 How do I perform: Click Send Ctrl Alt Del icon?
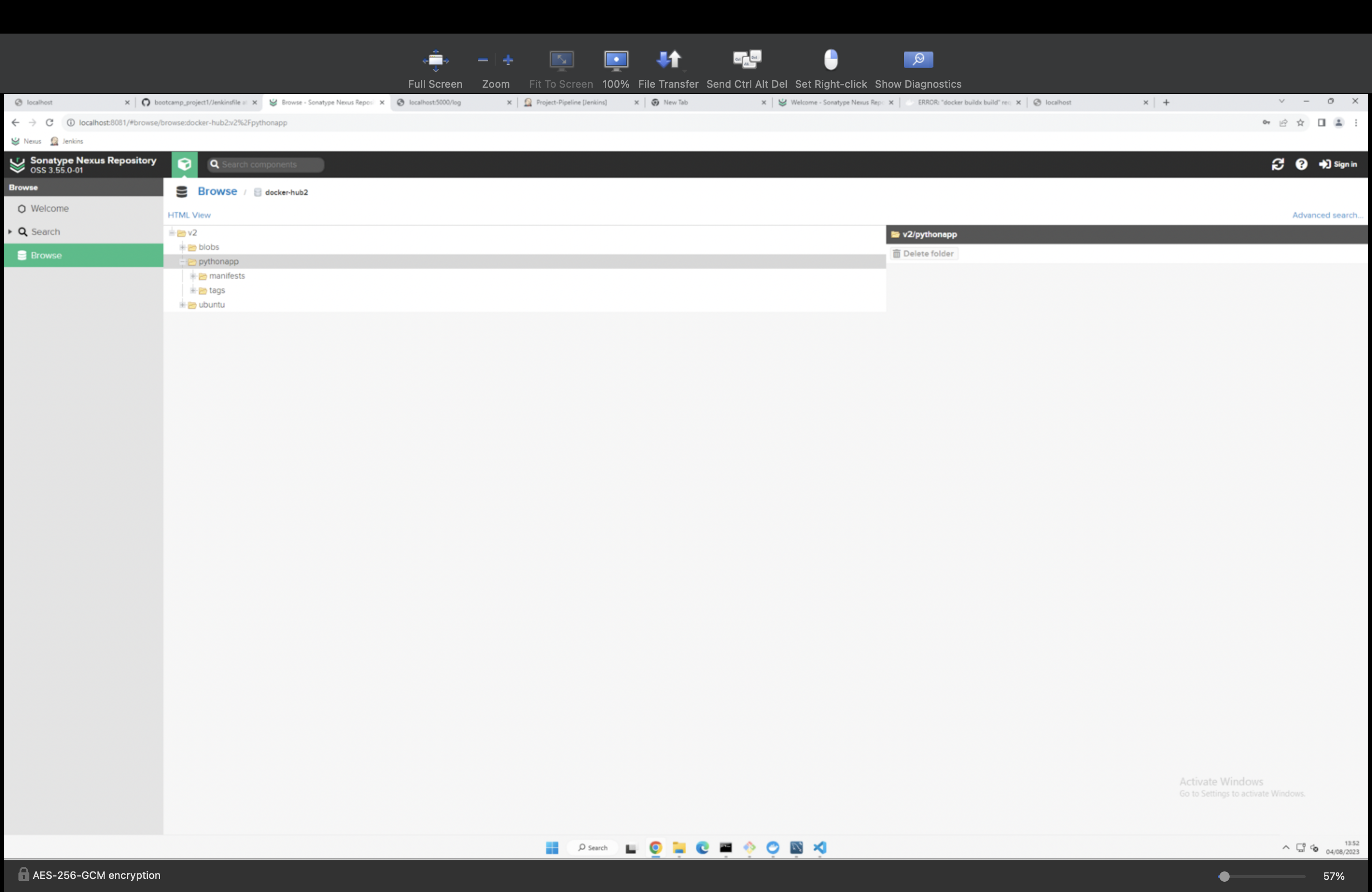(x=747, y=59)
